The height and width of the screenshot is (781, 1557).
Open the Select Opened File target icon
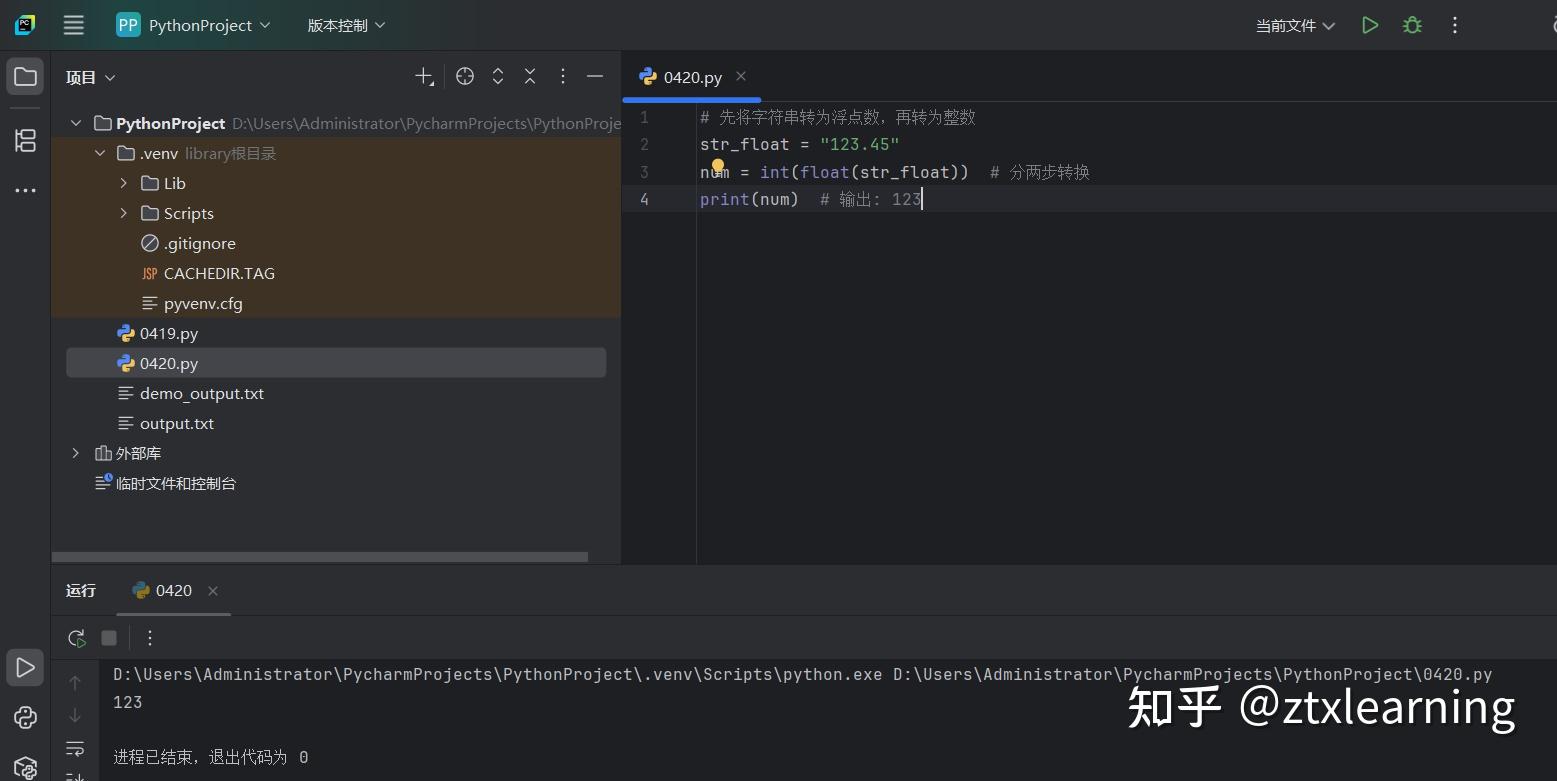click(x=464, y=76)
